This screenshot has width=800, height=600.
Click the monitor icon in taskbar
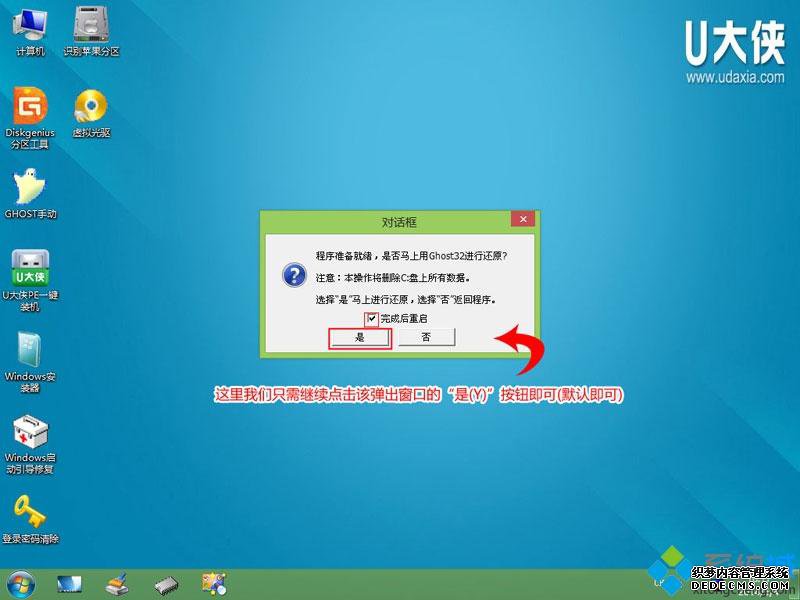(x=69, y=585)
